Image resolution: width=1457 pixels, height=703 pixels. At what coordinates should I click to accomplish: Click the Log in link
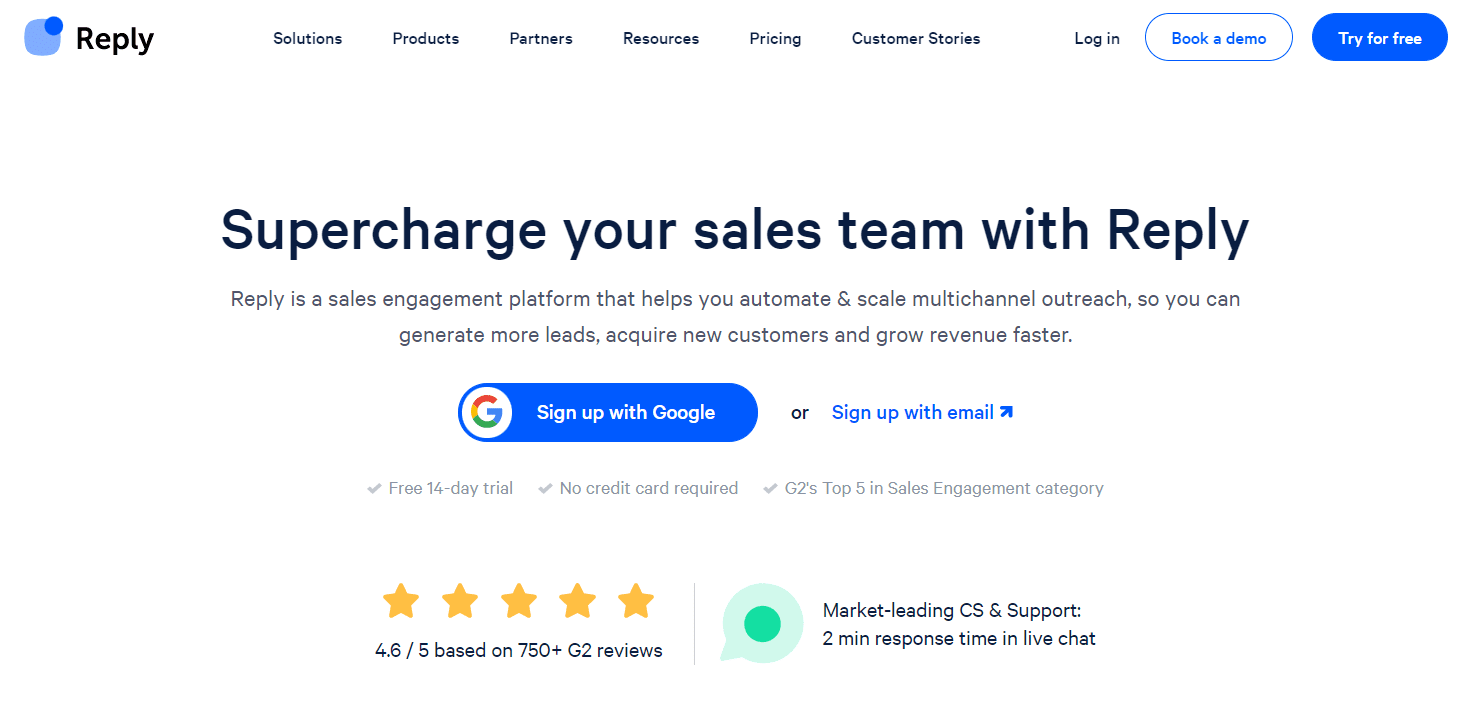coord(1097,38)
